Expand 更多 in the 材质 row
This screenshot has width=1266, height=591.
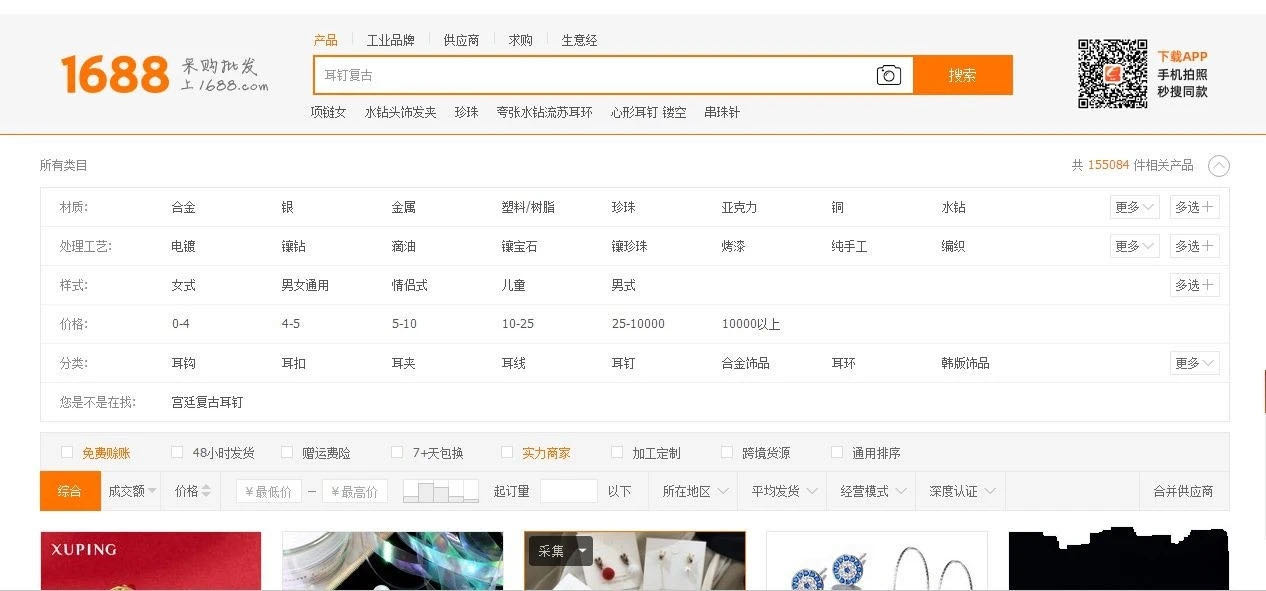1135,207
